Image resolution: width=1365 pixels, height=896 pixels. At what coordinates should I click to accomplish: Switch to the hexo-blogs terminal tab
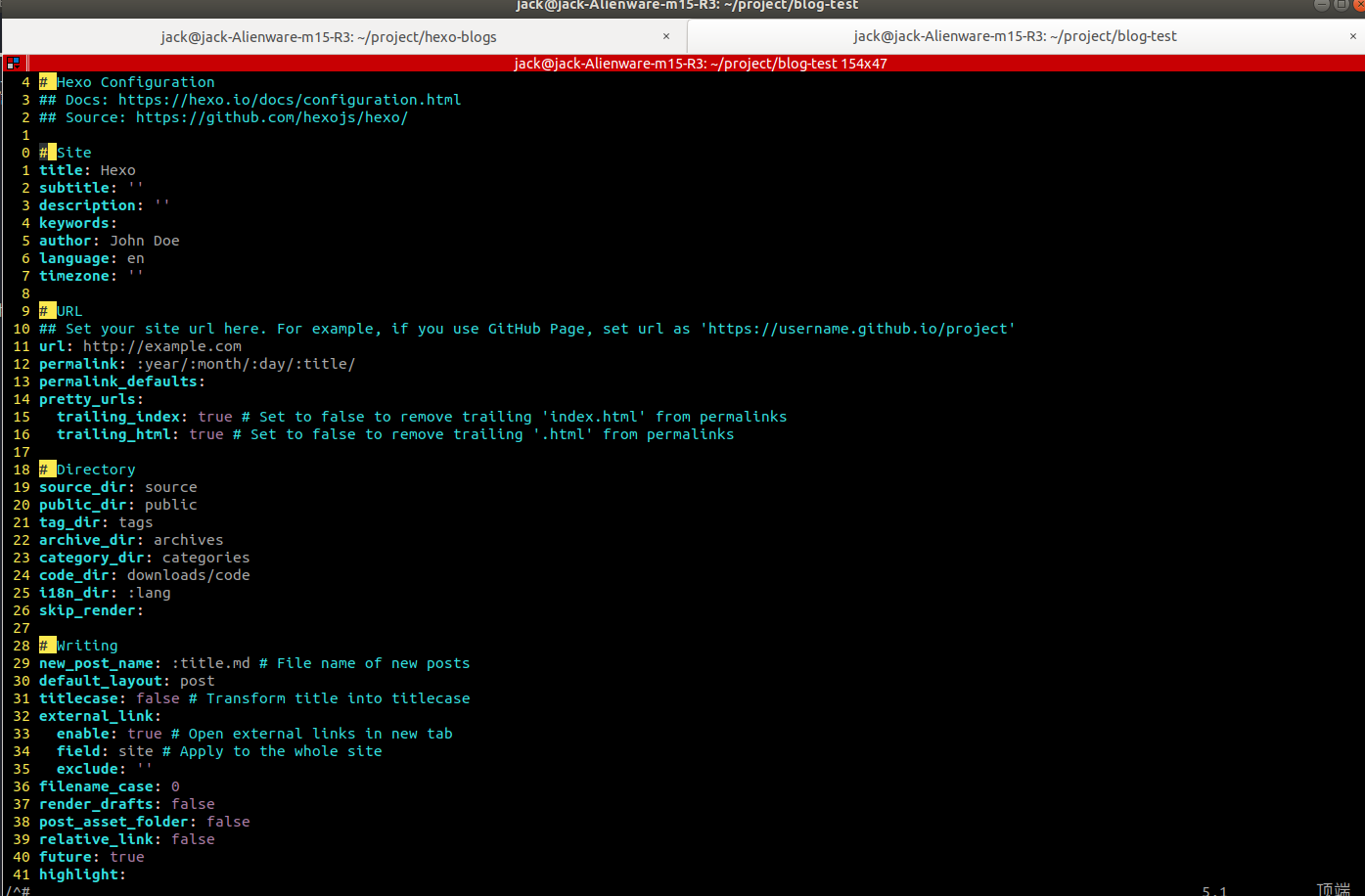click(329, 37)
